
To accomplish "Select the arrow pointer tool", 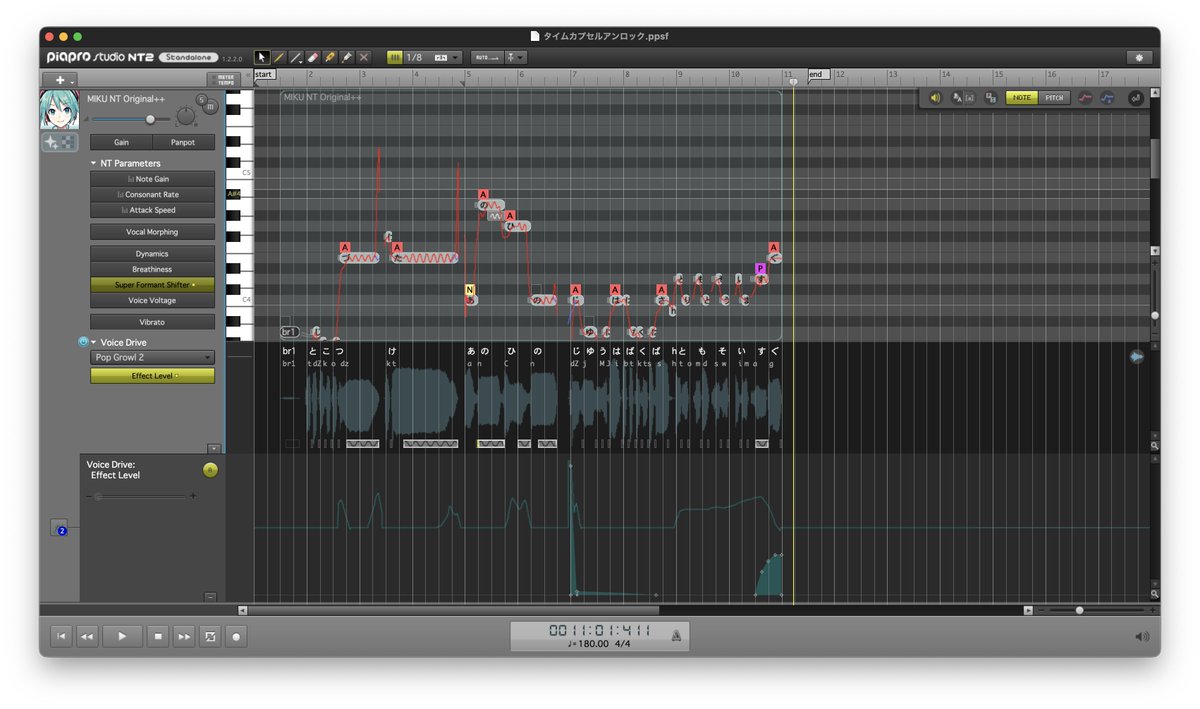I will pyautogui.click(x=263, y=58).
